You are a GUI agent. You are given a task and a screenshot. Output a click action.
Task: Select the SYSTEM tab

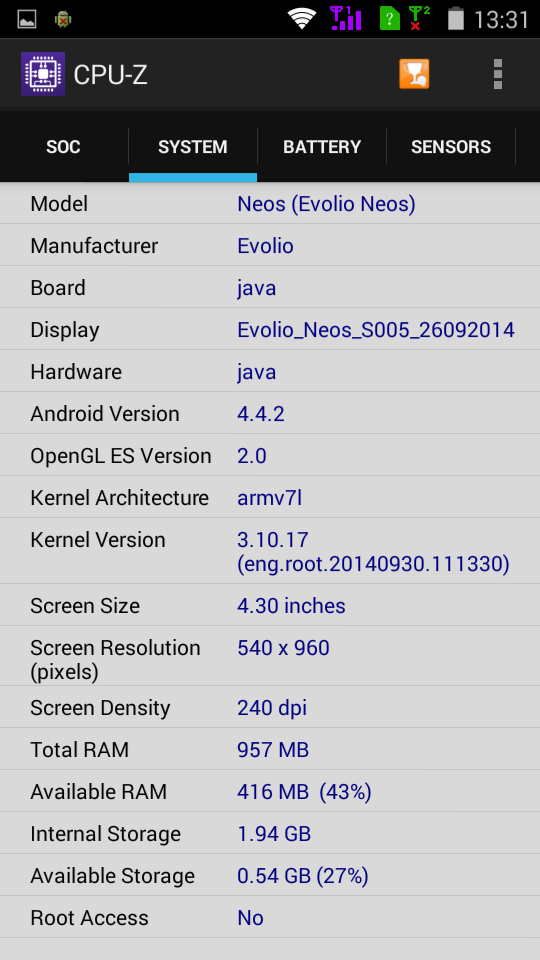[x=193, y=147]
